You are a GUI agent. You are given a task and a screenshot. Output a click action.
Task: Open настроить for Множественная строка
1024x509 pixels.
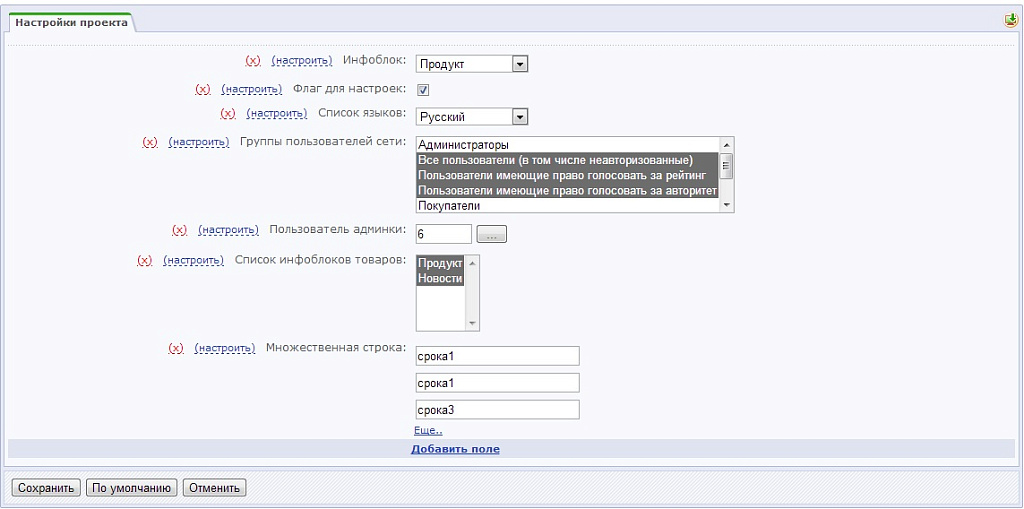[x=225, y=348]
